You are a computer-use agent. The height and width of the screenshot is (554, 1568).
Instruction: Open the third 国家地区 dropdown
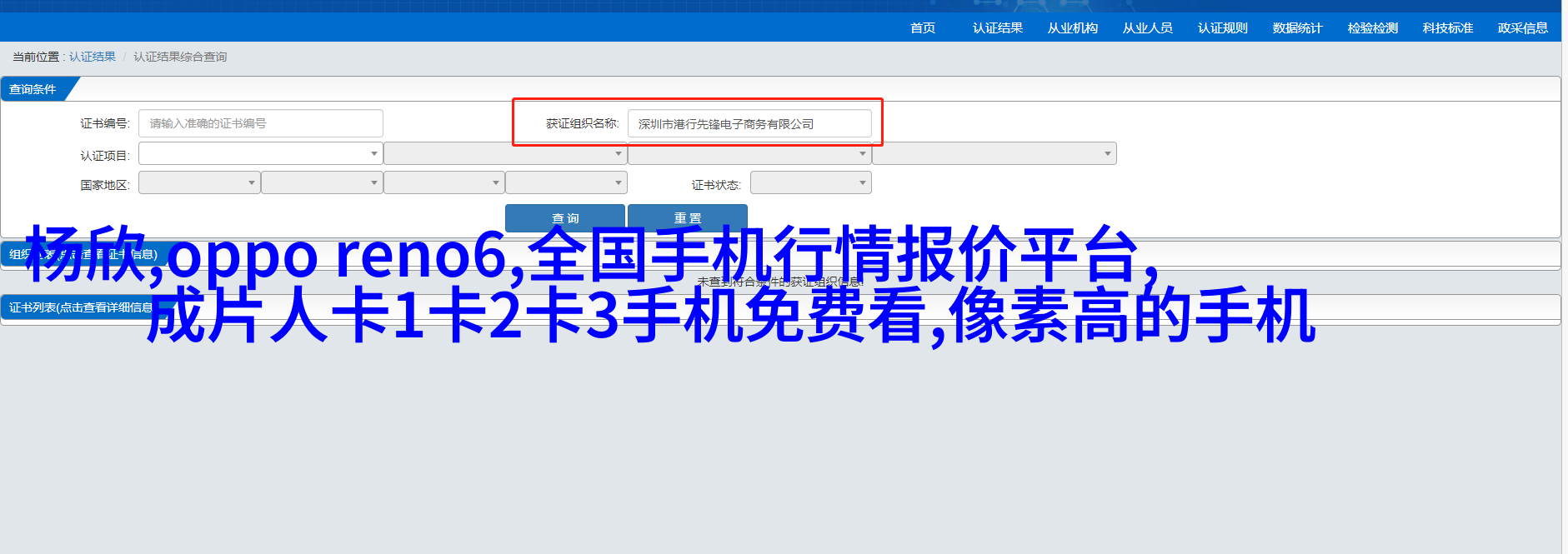(444, 182)
